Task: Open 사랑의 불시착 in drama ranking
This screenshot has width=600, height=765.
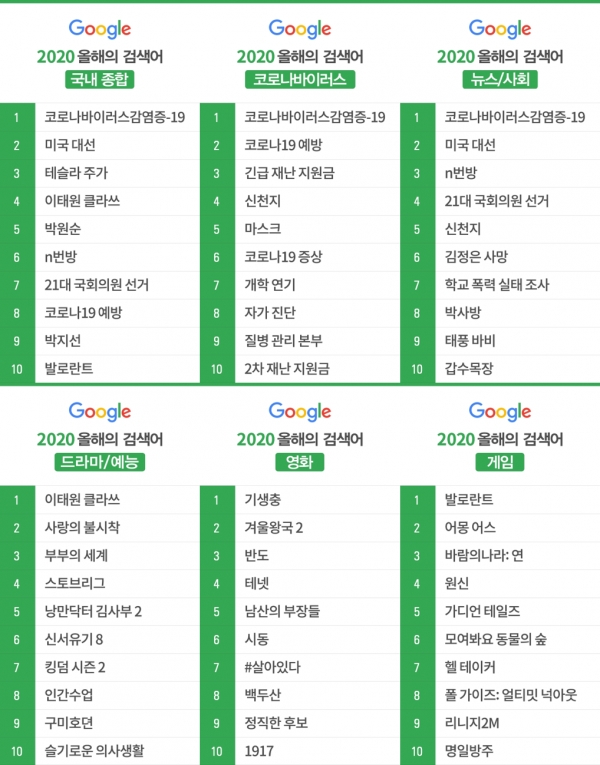Action: coord(82,527)
